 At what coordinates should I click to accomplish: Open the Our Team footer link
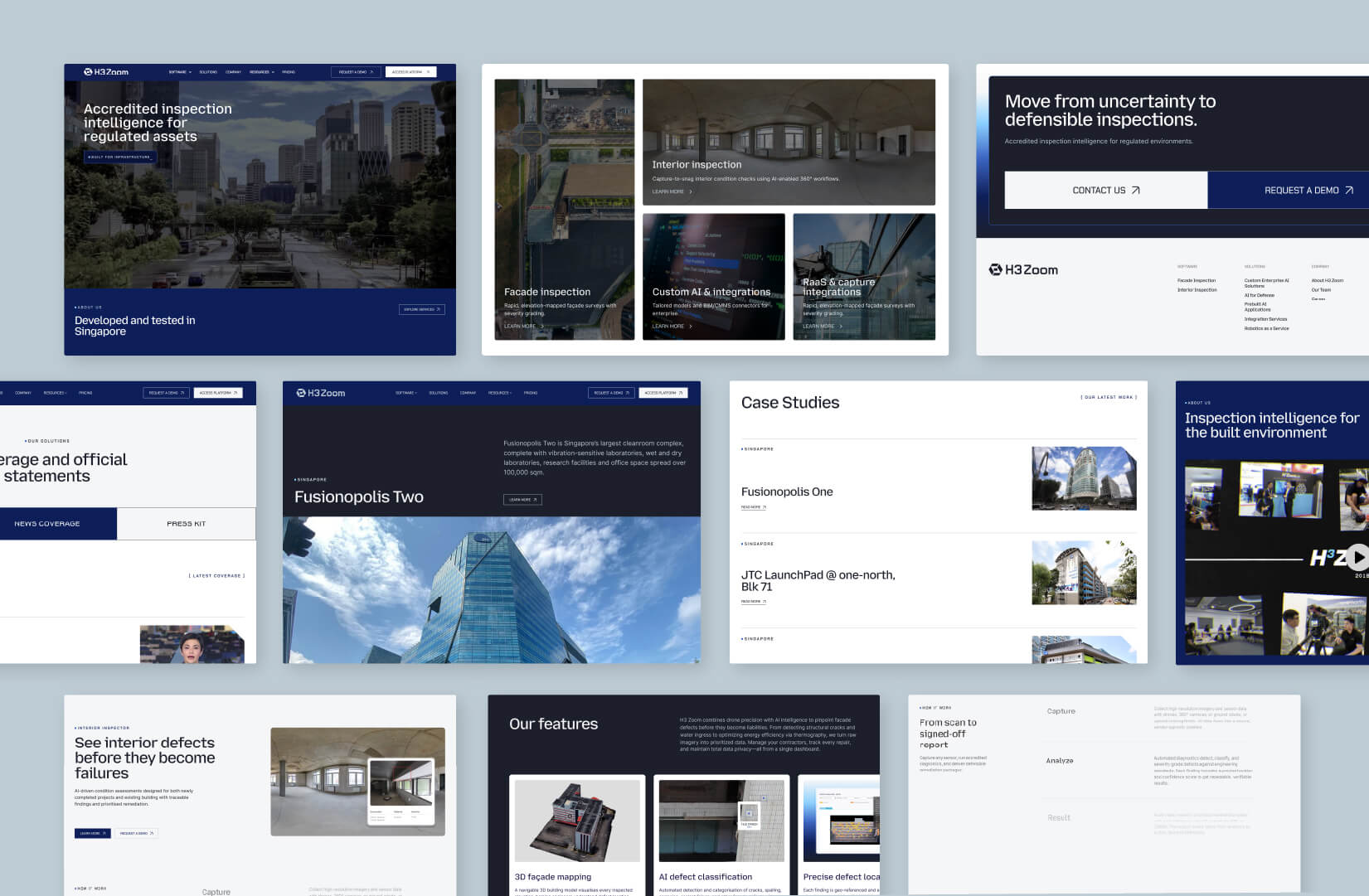click(1321, 290)
